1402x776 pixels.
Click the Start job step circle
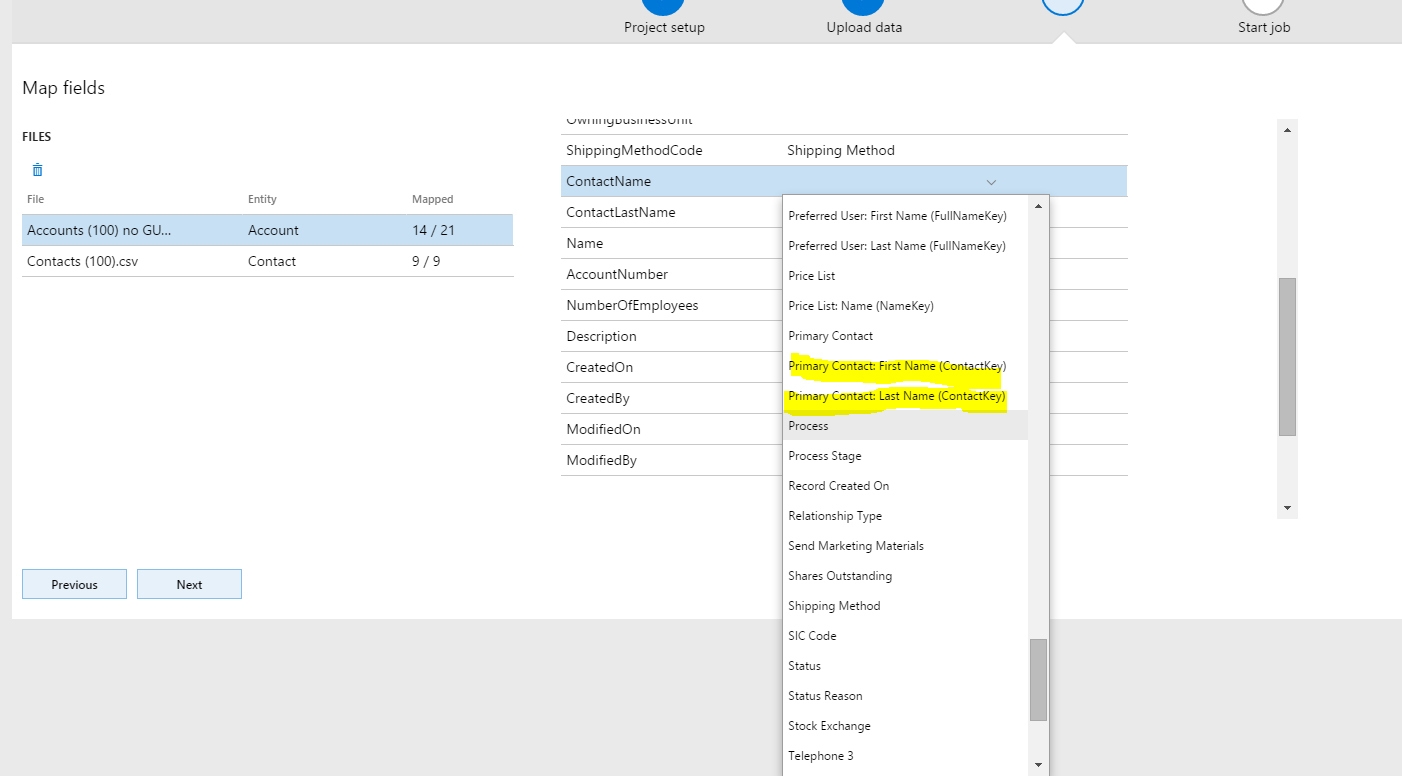pos(1263,6)
